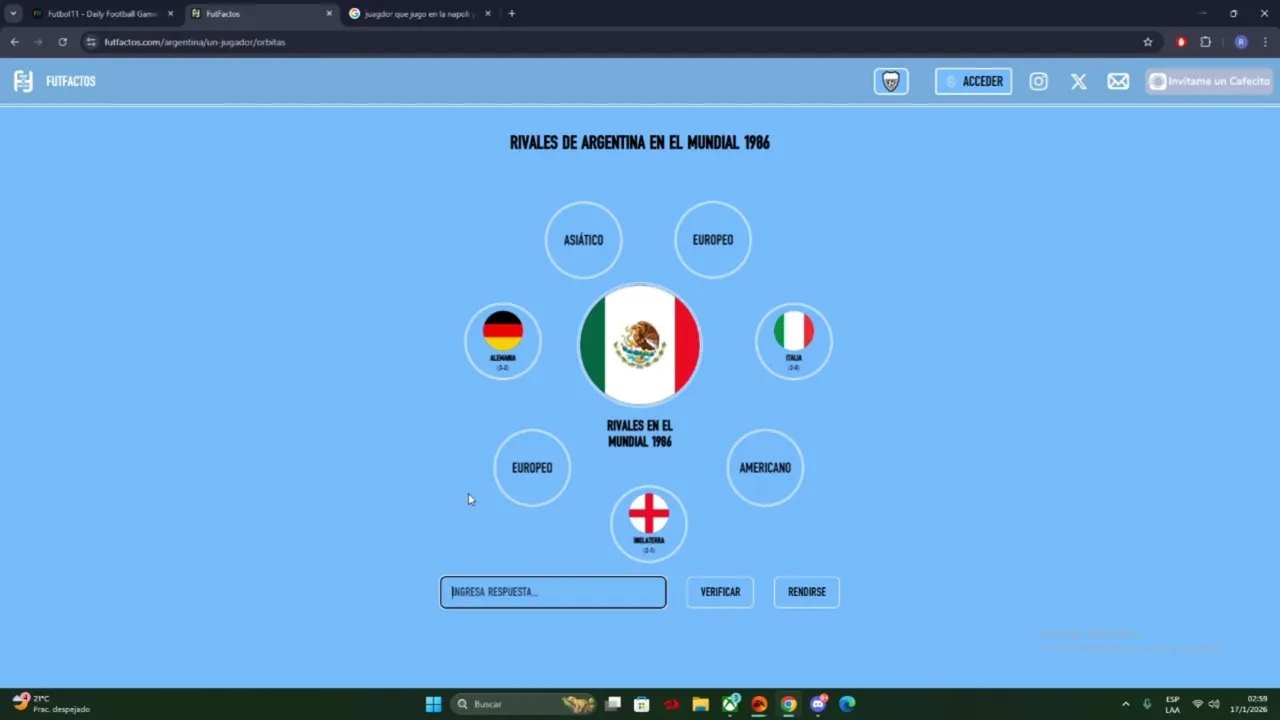Click the email envelope icon
This screenshot has height=720, width=1280.
pos(1118,81)
